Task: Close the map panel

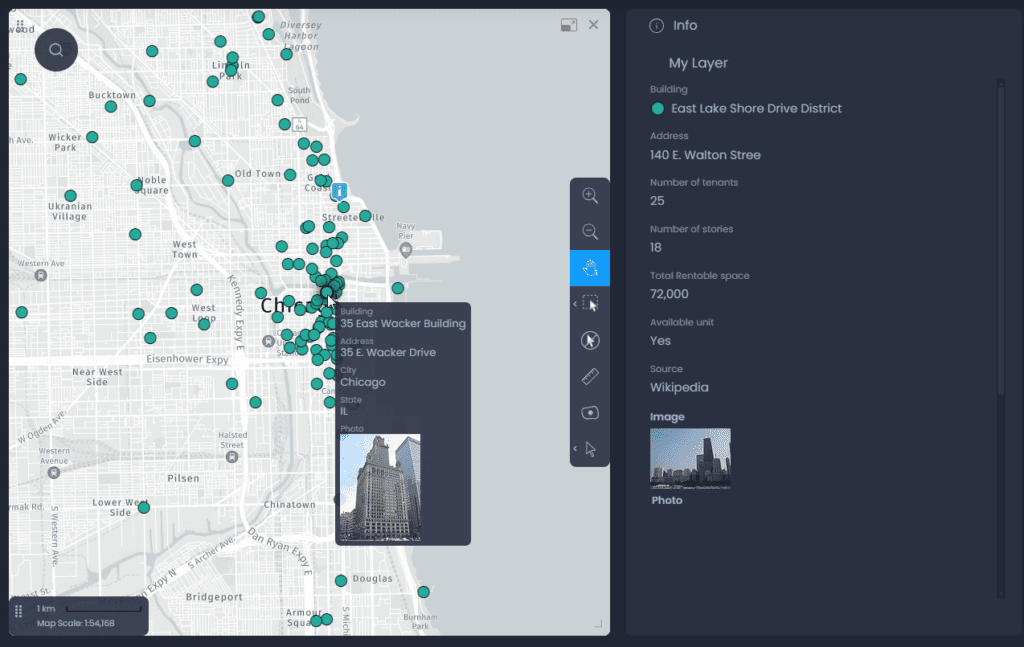Action: pos(594,25)
